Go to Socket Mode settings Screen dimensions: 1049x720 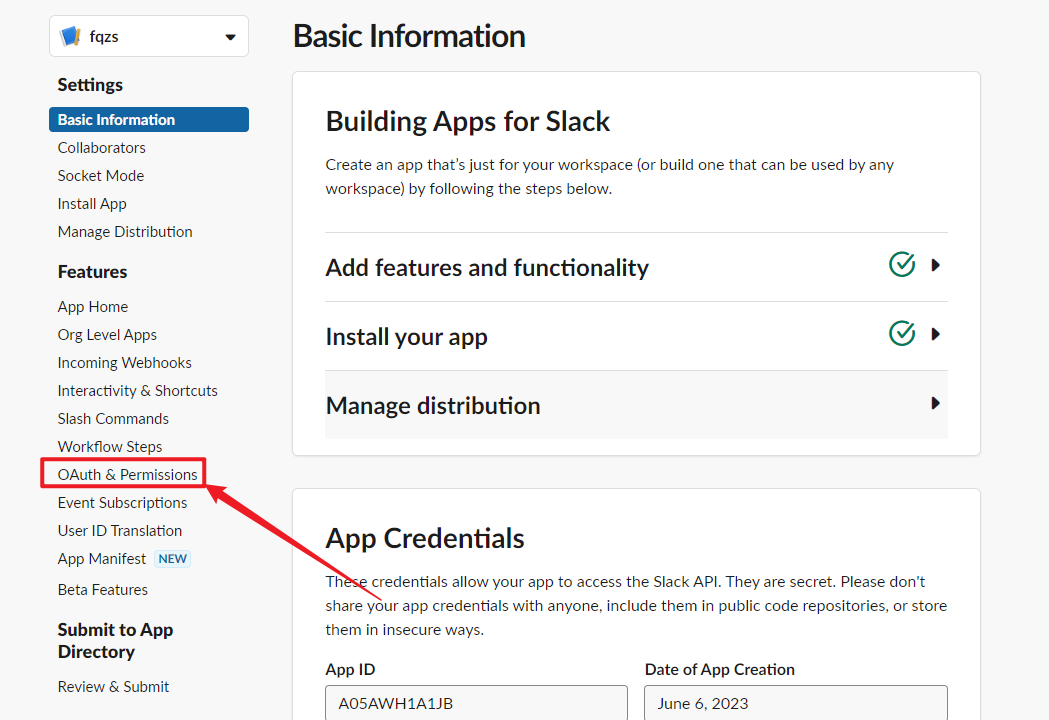tap(100, 176)
